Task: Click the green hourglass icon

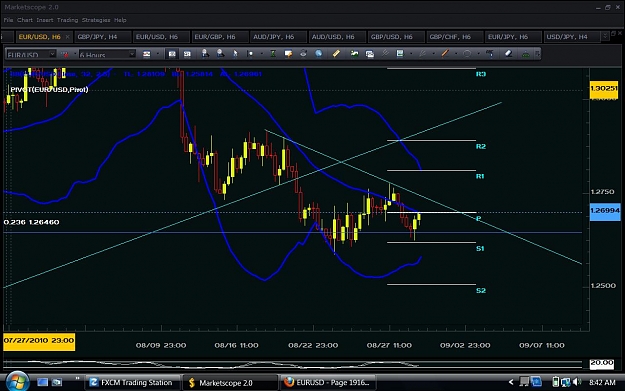Action: (273, 53)
